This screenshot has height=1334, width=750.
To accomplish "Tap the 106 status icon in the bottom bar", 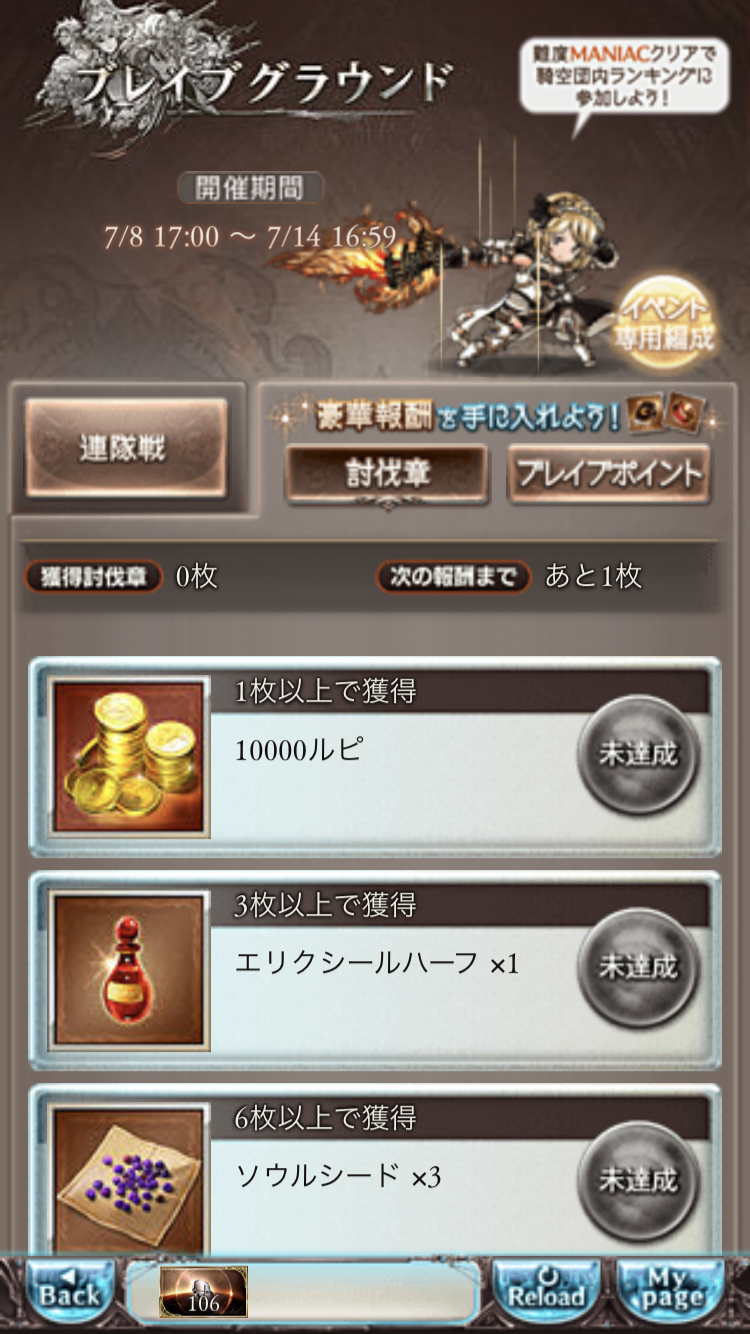I will pyautogui.click(x=203, y=1292).
